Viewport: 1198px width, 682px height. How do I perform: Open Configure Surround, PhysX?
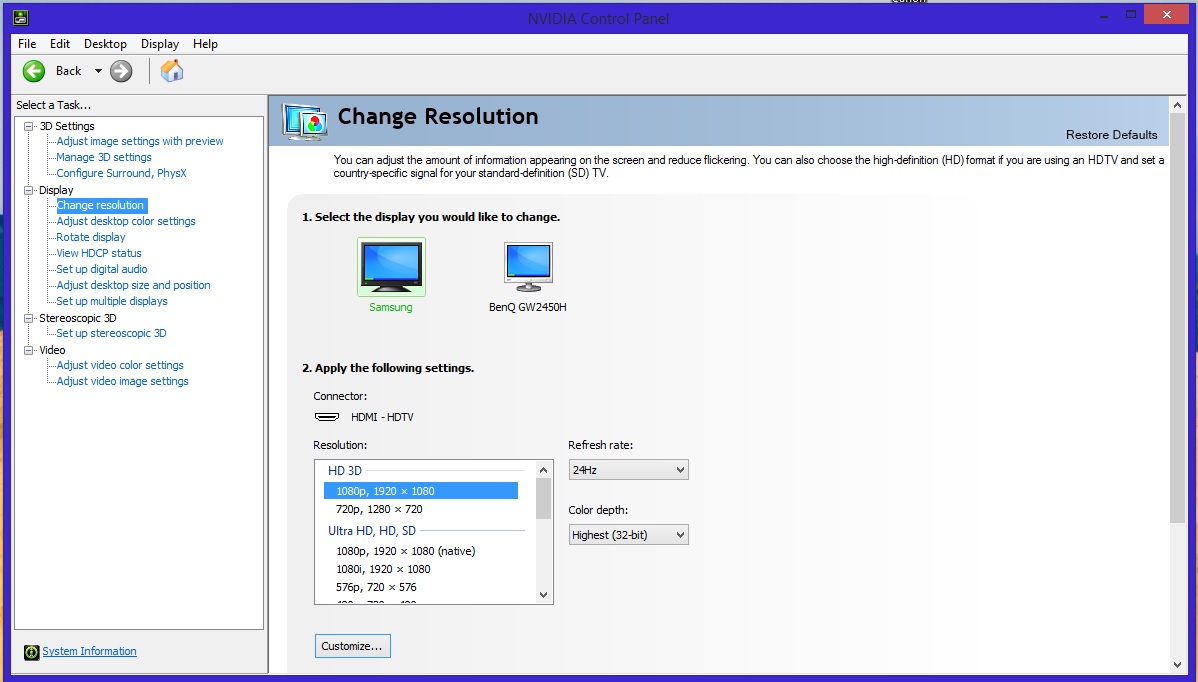[121, 173]
